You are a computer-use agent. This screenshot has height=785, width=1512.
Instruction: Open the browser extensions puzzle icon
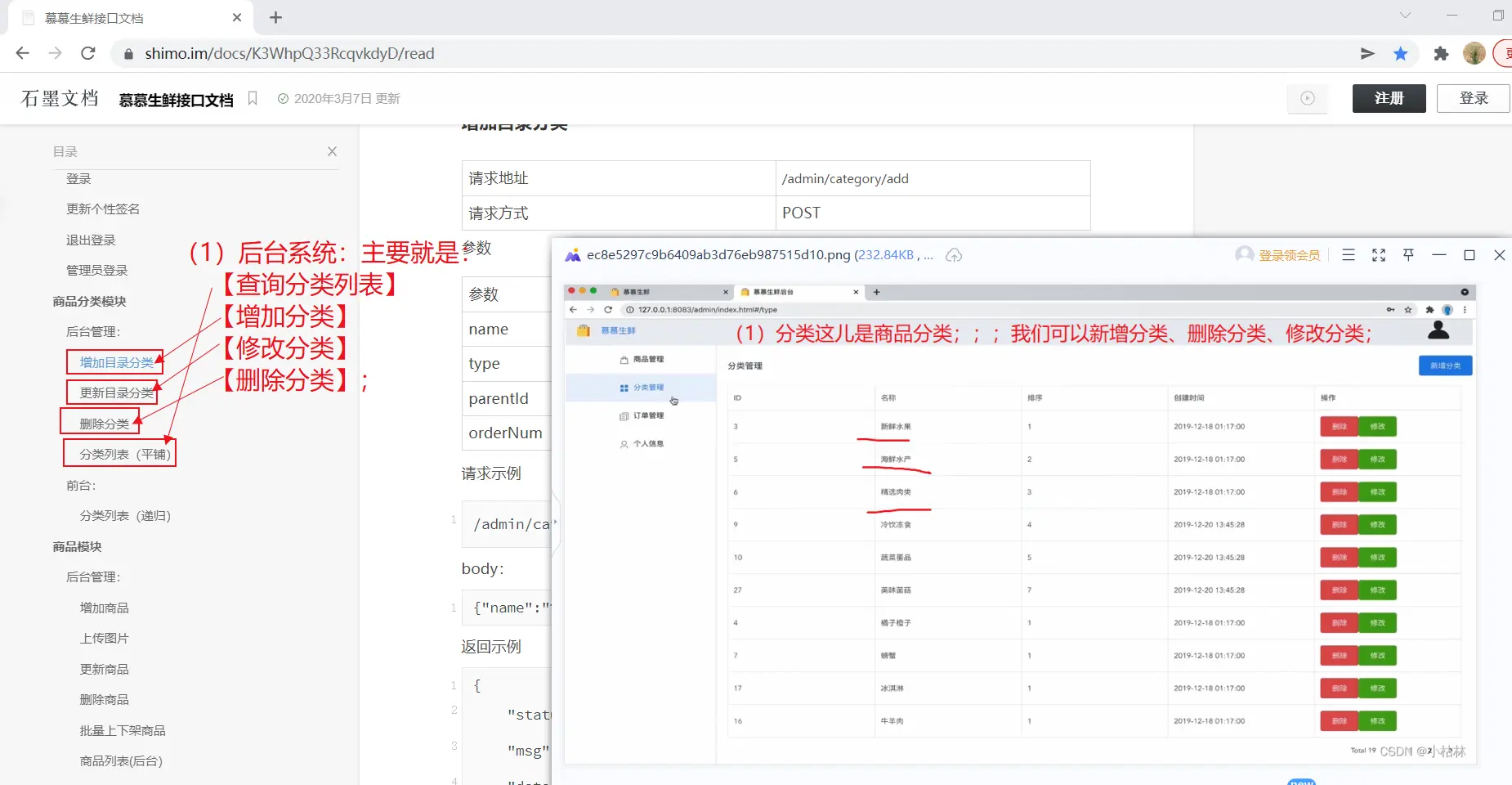pos(1441,54)
